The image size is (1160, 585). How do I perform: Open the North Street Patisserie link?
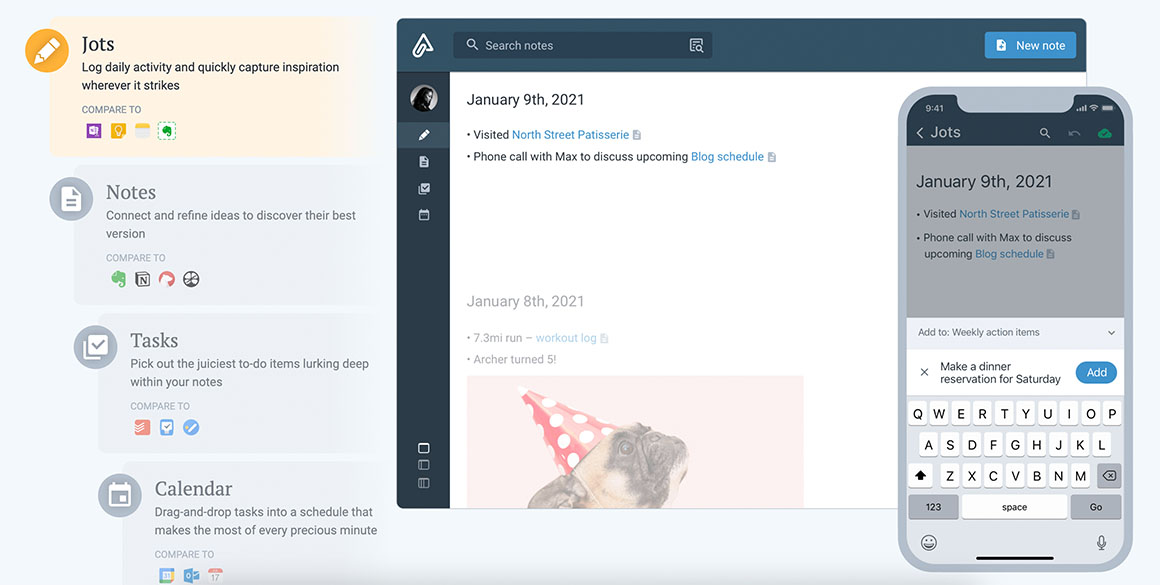(x=570, y=135)
